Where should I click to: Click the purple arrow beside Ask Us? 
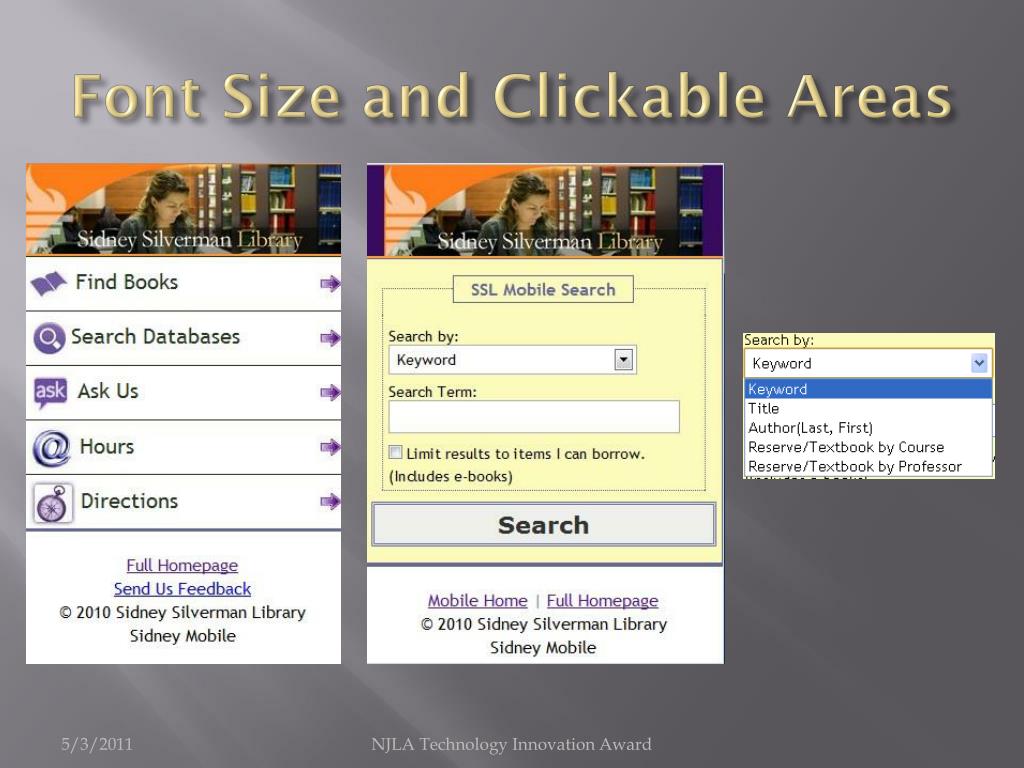330,392
